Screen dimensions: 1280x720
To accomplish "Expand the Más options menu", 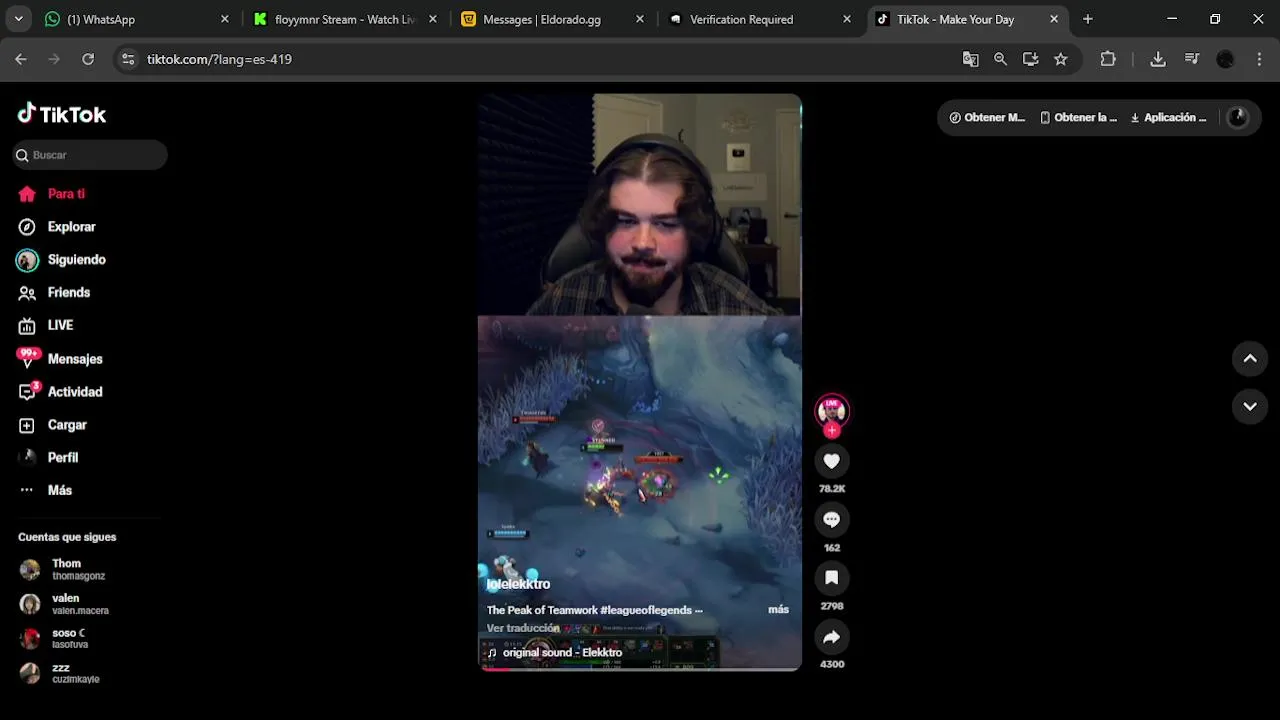I will click(59, 490).
